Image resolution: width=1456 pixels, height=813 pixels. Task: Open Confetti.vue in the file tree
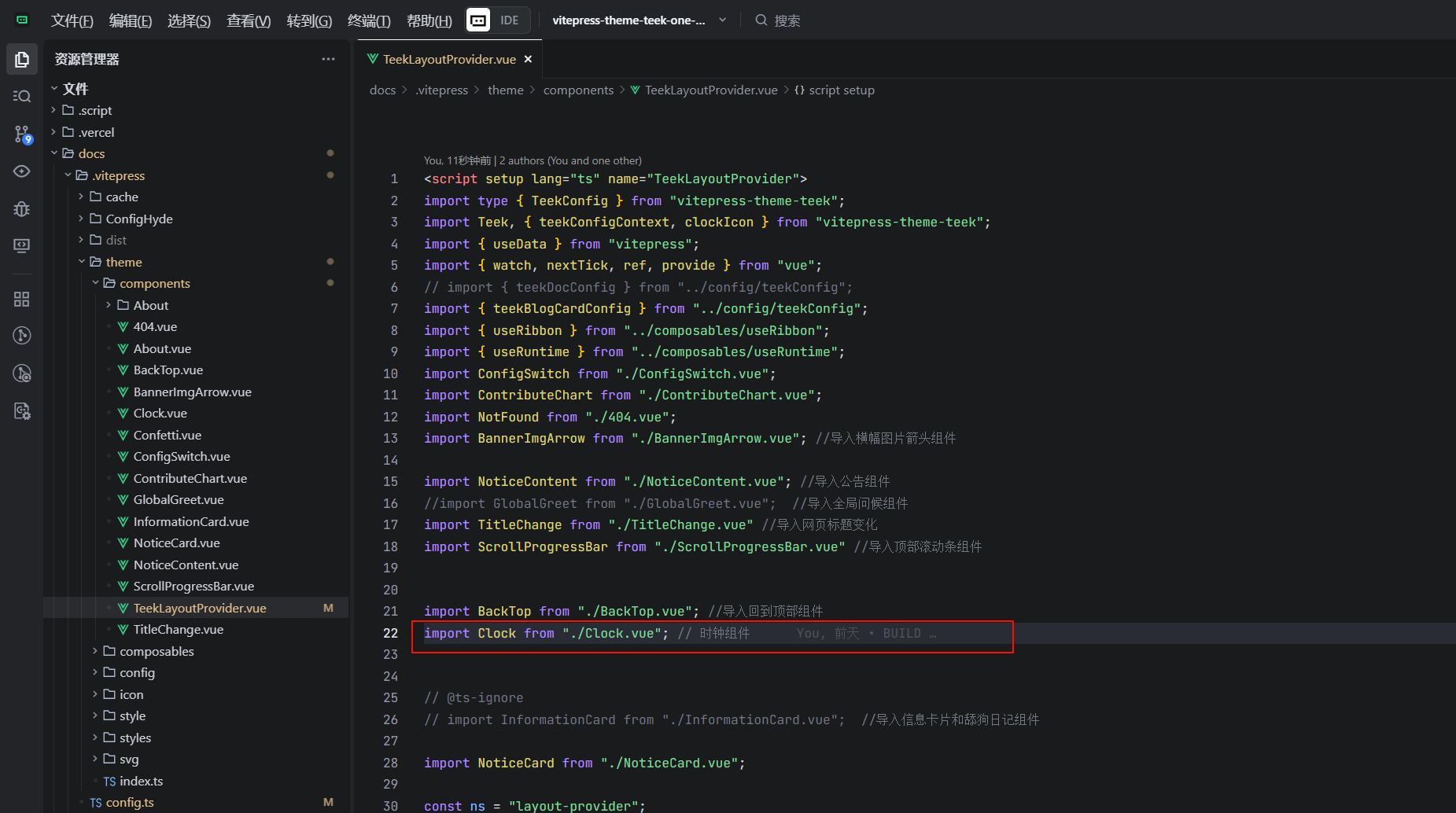coord(168,435)
